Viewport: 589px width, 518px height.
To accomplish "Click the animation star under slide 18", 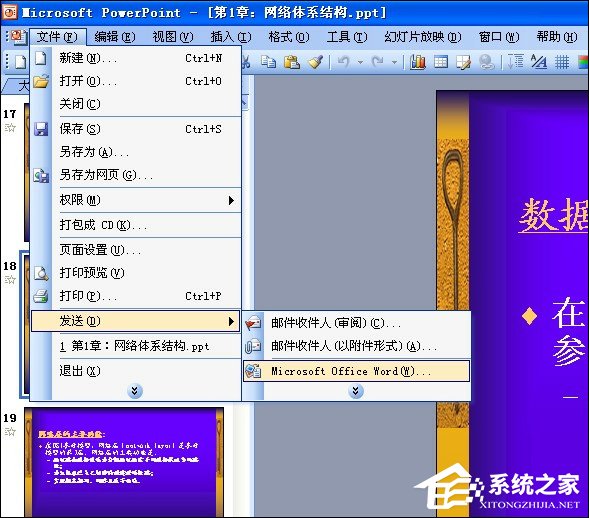I will pos(10,279).
